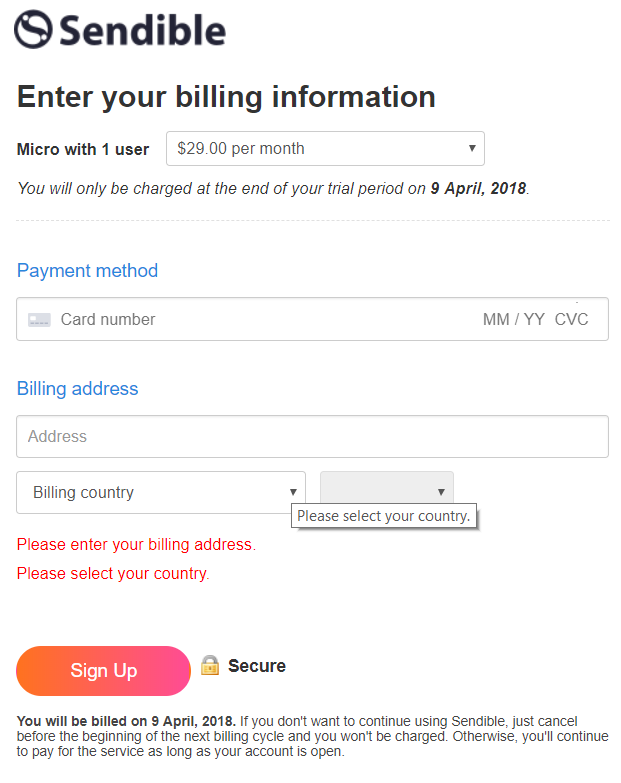Click the country tooltip popup
Viewport: 621px width, 783px height.
383,517
